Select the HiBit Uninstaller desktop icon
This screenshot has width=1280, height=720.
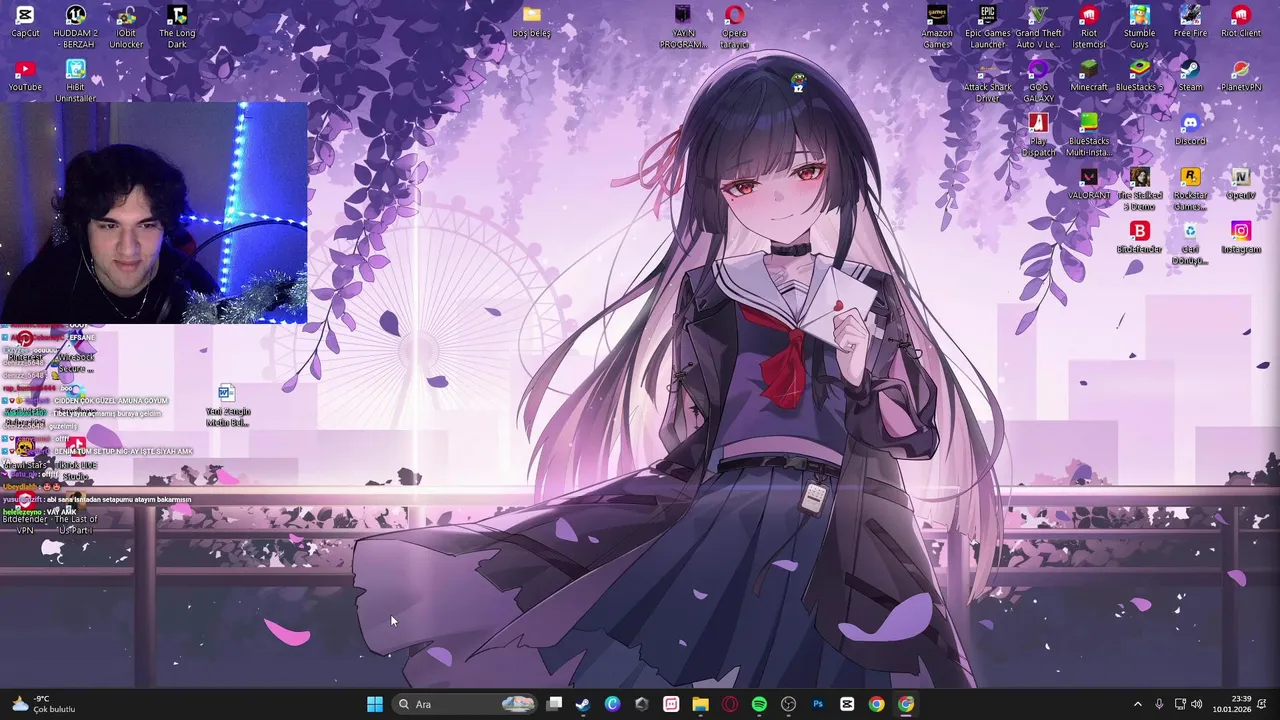pos(76,81)
